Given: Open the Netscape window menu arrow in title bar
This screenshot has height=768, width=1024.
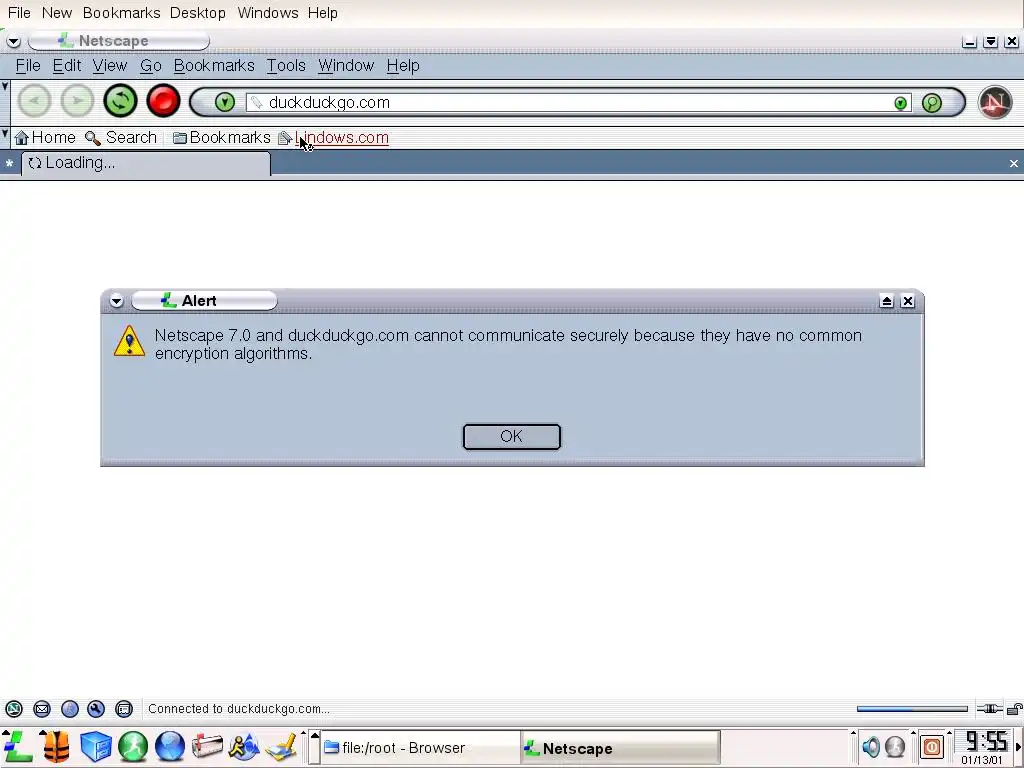Looking at the screenshot, I should tap(13, 41).
